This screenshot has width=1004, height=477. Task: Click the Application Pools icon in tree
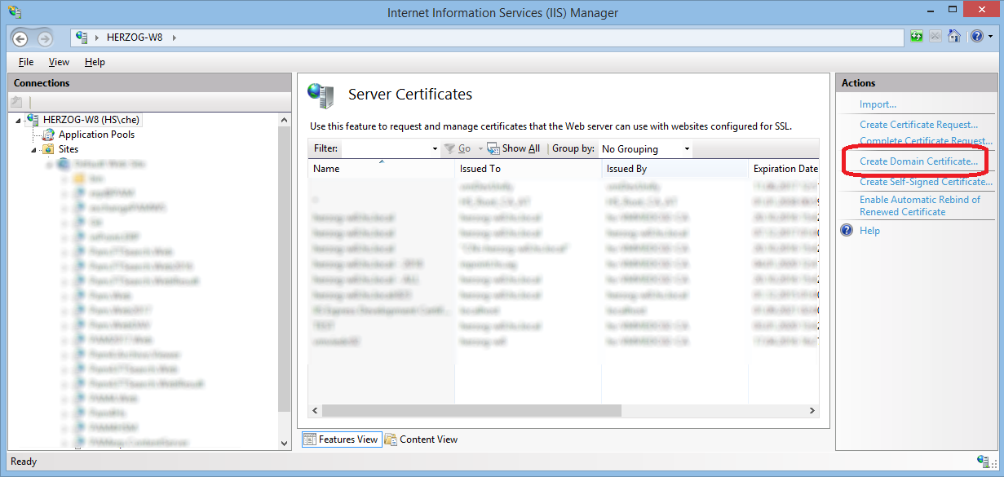(49, 134)
